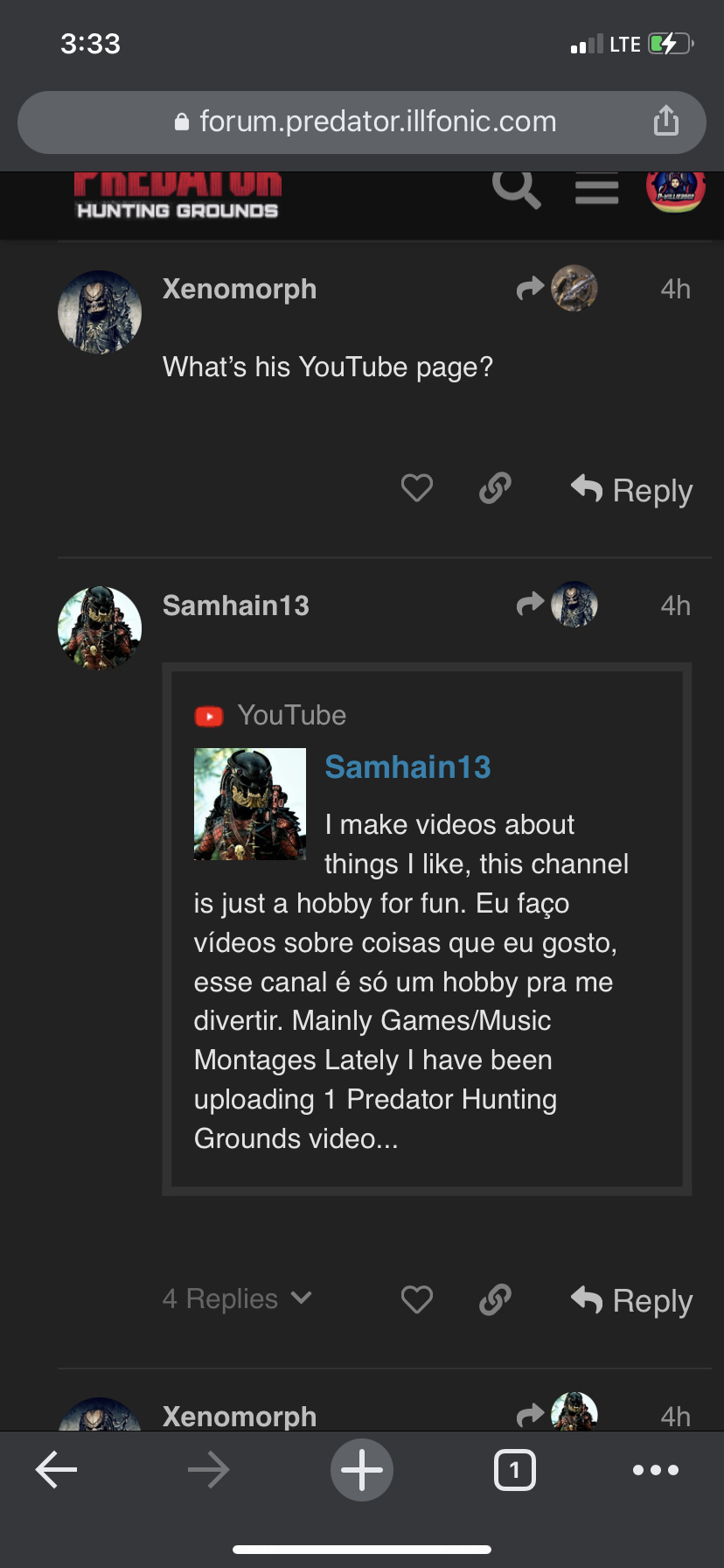Expand the 4 Replies dropdown
This screenshot has height=1568, width=724.
pos(237,1298)
